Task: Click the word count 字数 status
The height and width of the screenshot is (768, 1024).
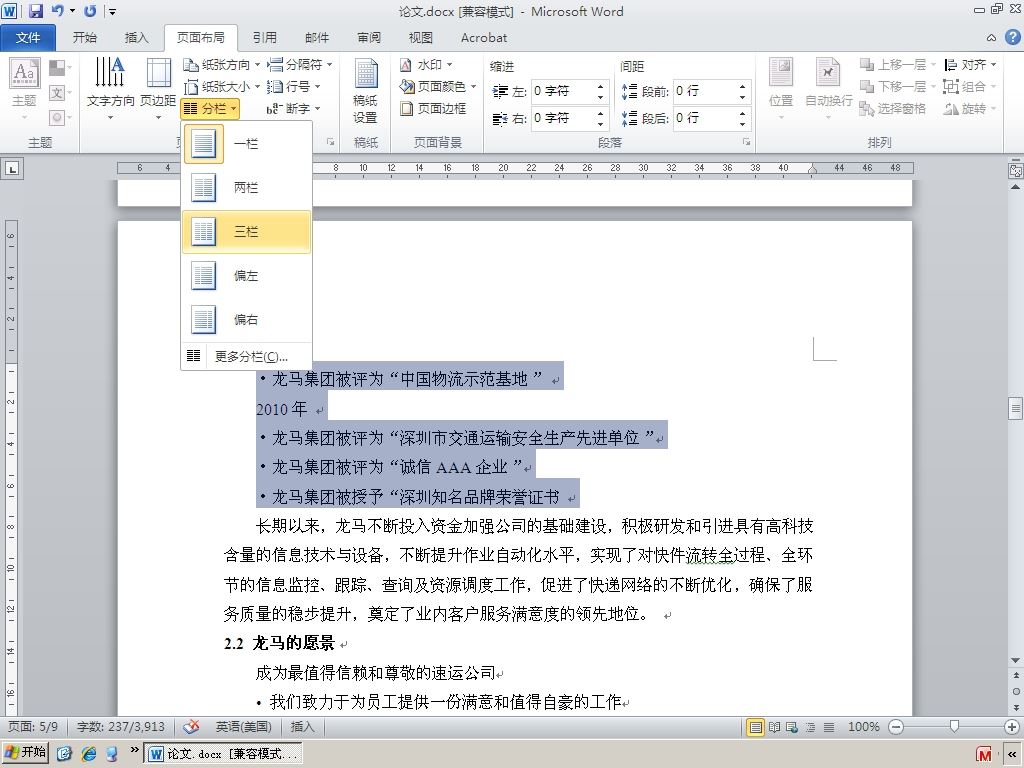Action: point(121,727)
